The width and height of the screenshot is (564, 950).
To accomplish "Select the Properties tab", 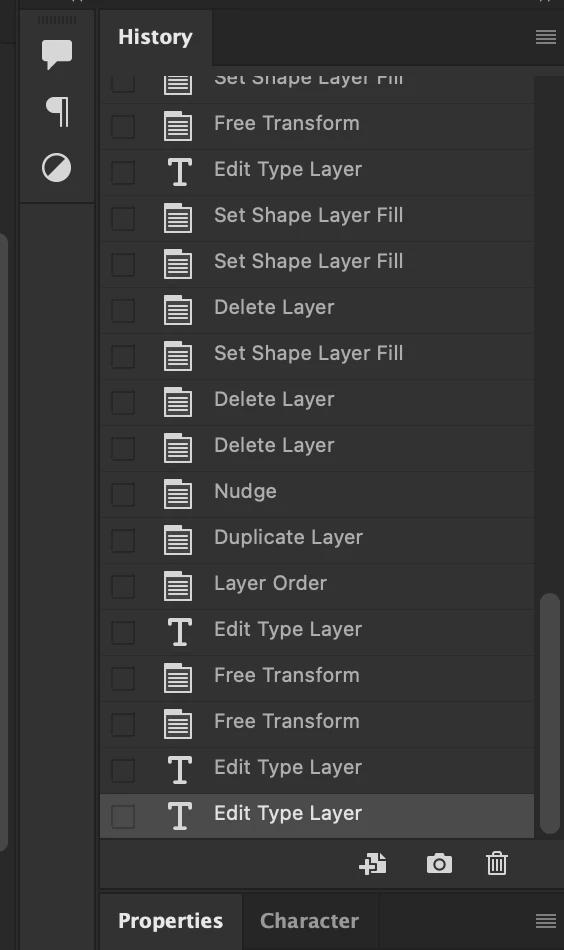I will (x=171, y=921).
